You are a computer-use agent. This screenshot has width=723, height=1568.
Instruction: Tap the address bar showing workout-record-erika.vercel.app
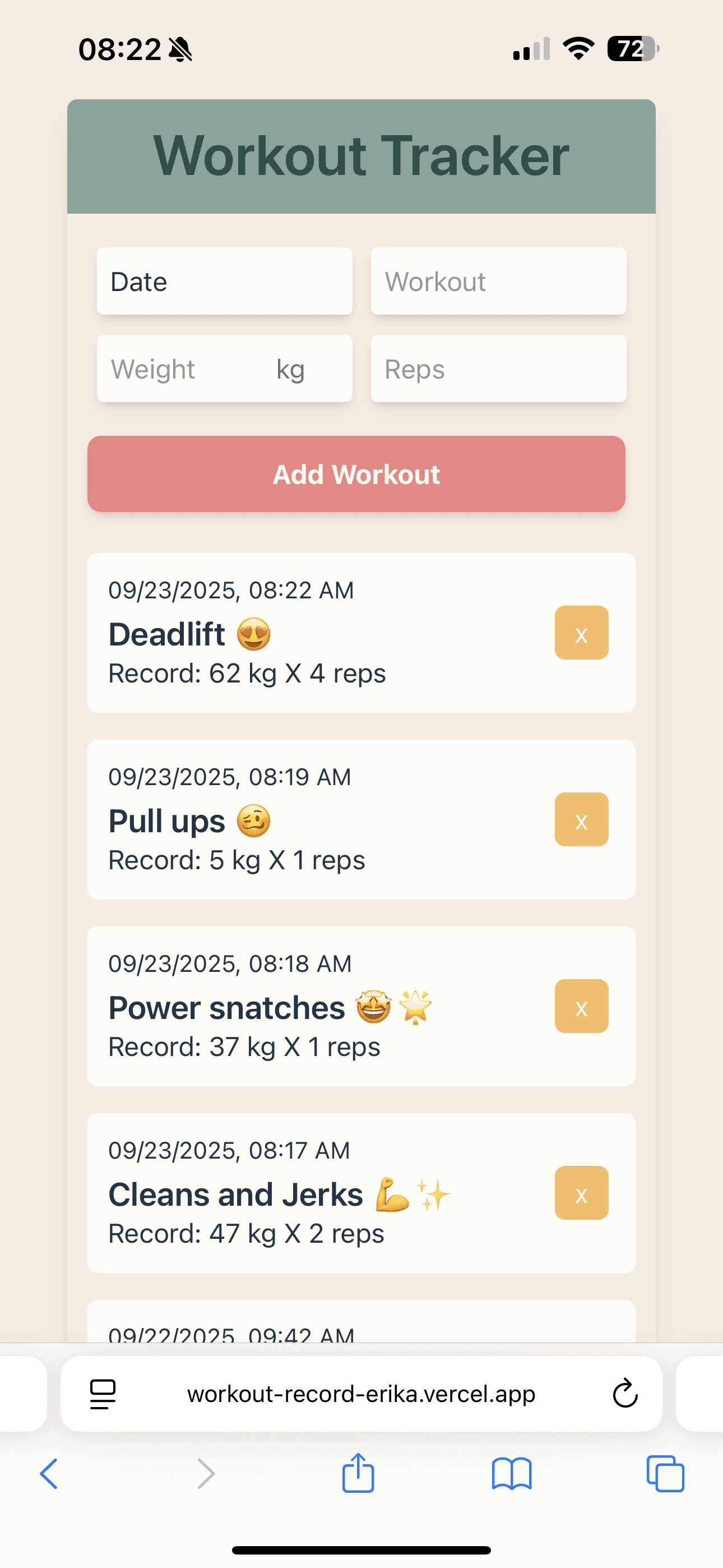360,1393
